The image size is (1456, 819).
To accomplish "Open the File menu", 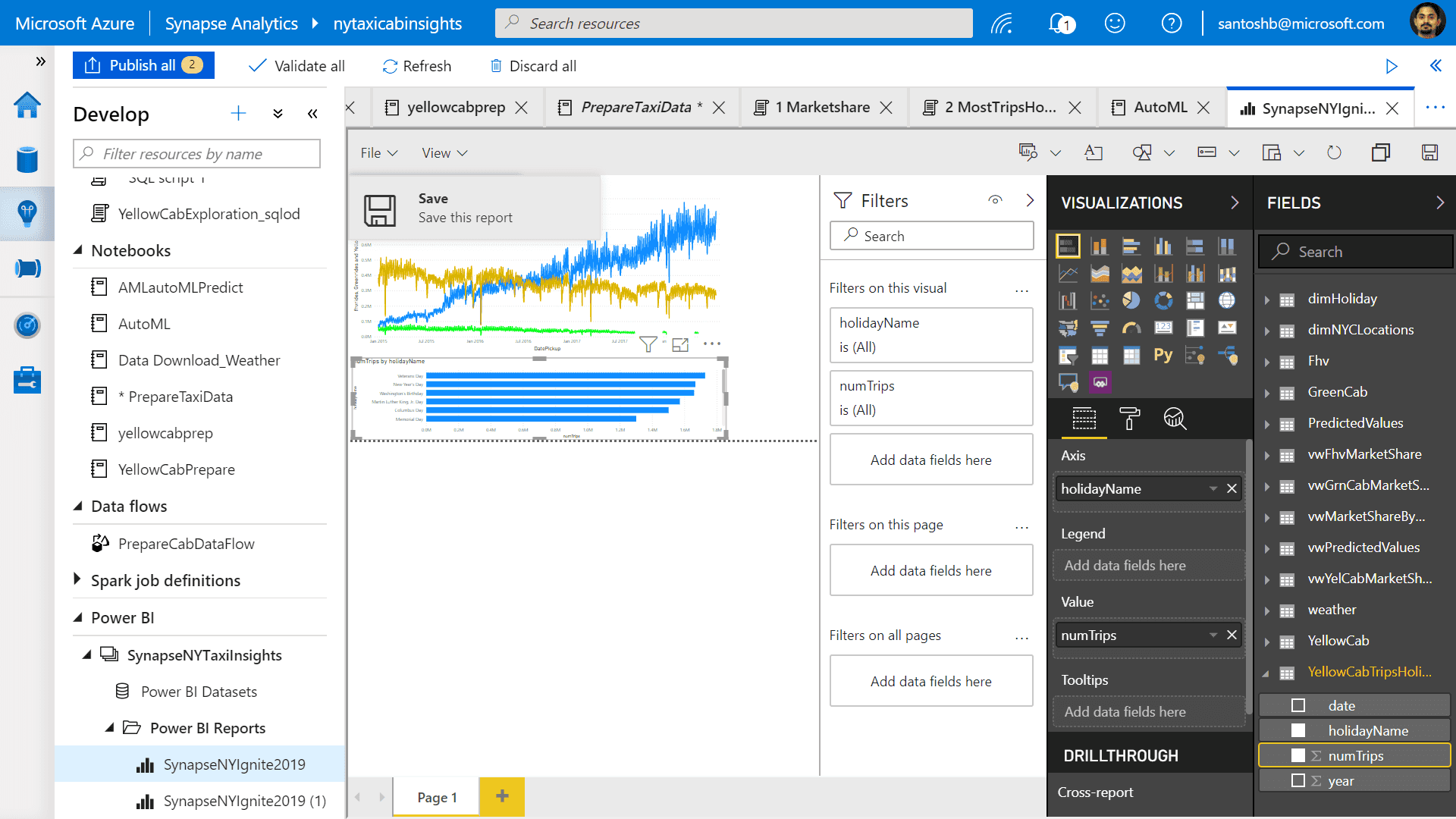I will (x=378, y=152).
